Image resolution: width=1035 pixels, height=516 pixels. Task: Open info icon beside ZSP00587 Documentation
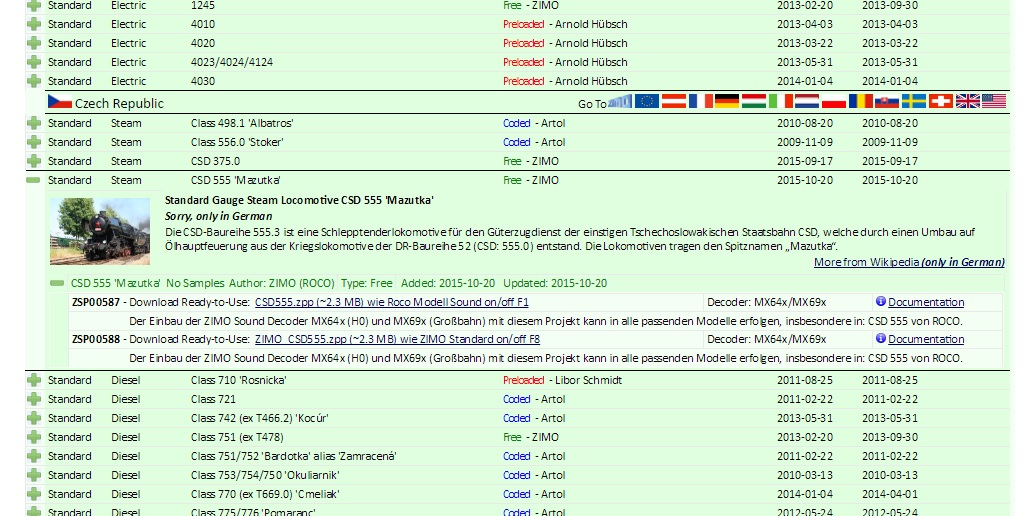[880, 302]
